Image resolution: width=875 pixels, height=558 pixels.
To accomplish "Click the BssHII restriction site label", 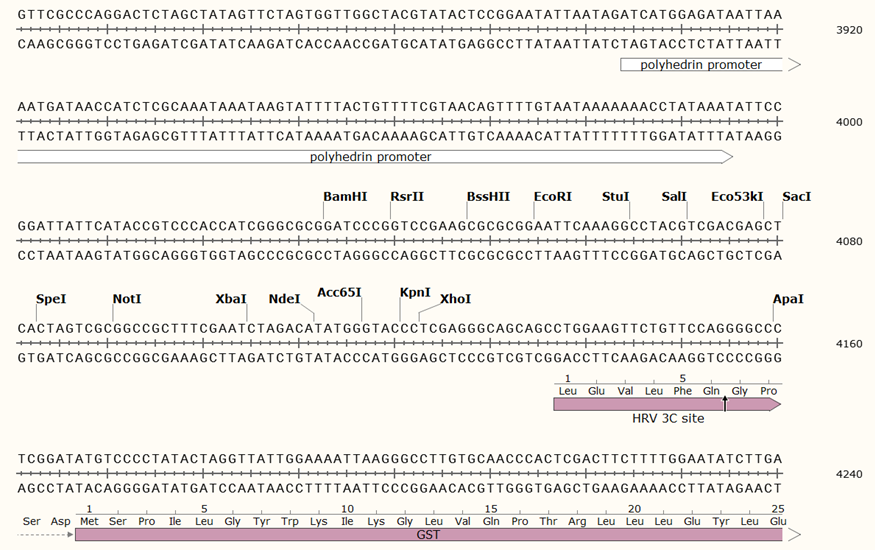I will tap(488, 196).
